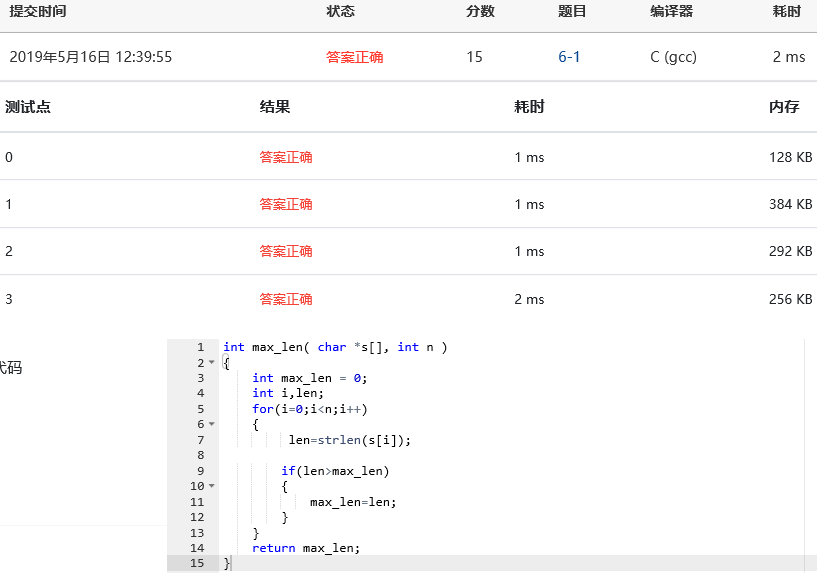
Task: Click the 结果 column header
Action: pos(275,107)
